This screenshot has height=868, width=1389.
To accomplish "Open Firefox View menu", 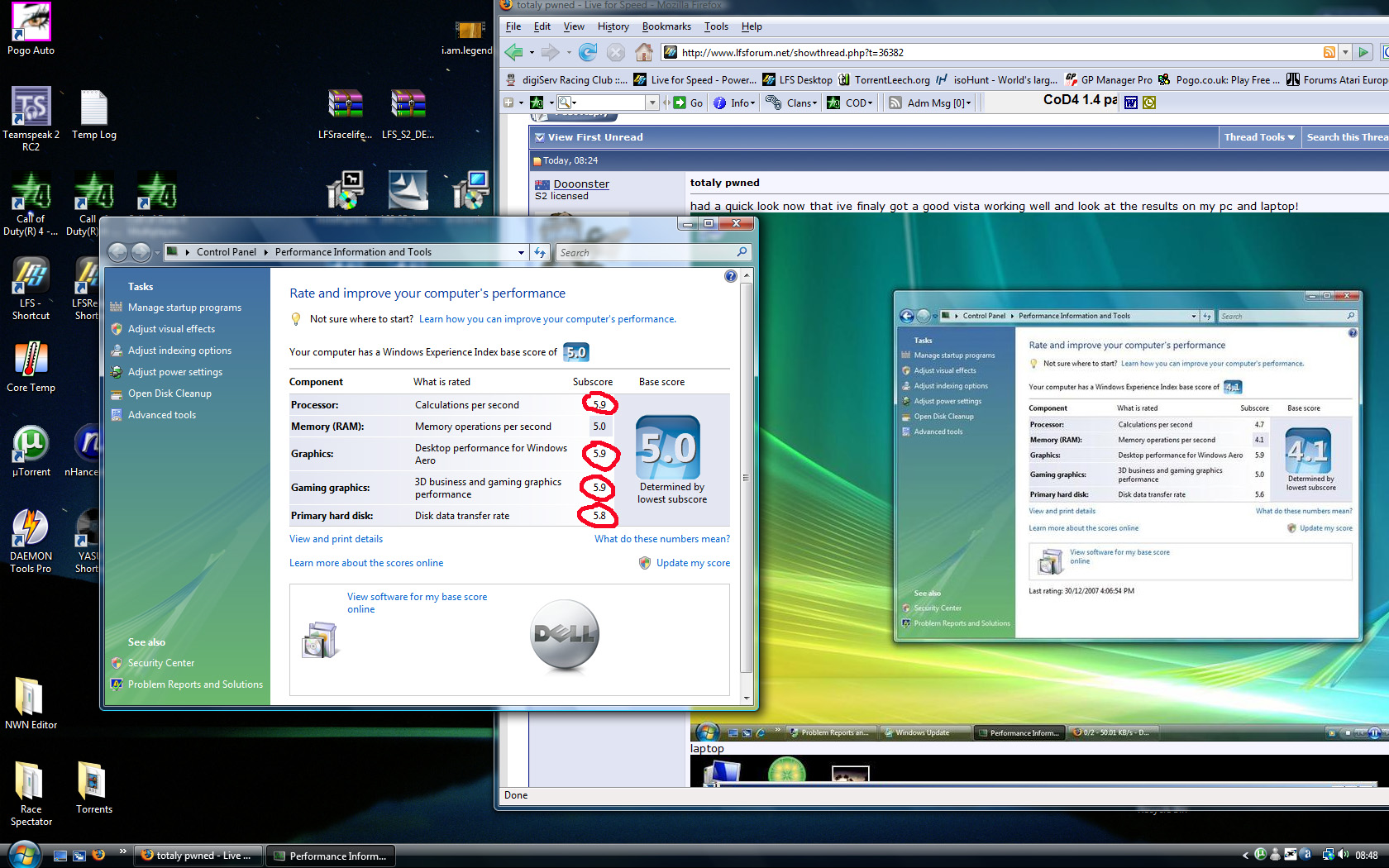I will click(x=574, y=26).
